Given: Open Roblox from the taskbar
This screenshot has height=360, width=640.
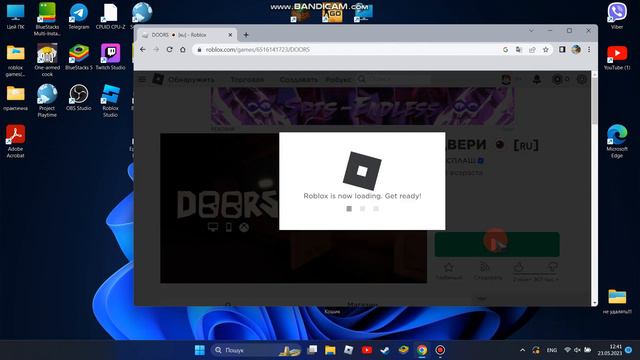Looking at the screenshot, I should [x=348, y=350].
